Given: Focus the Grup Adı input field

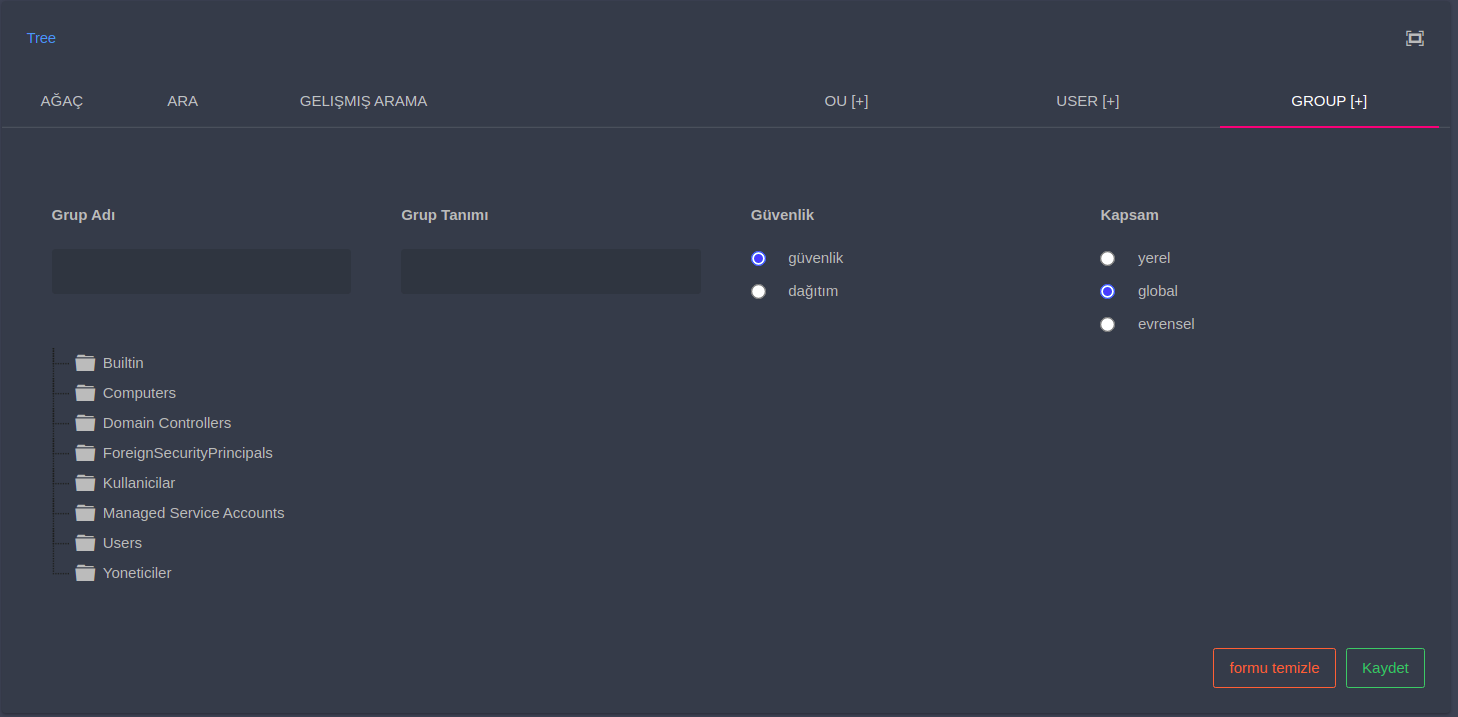Looking at the screenshot, I should (201, 271).
